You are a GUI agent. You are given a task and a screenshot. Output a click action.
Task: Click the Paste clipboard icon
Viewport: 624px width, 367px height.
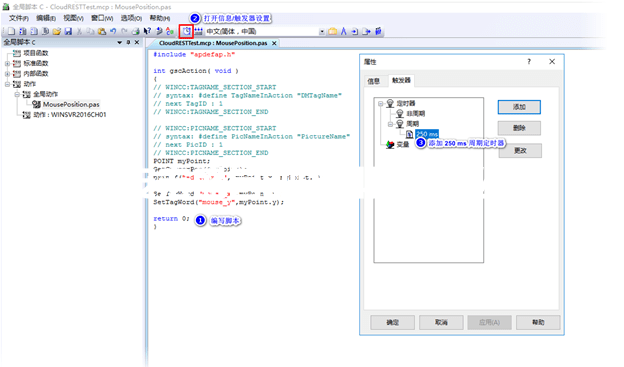[102, 31]
